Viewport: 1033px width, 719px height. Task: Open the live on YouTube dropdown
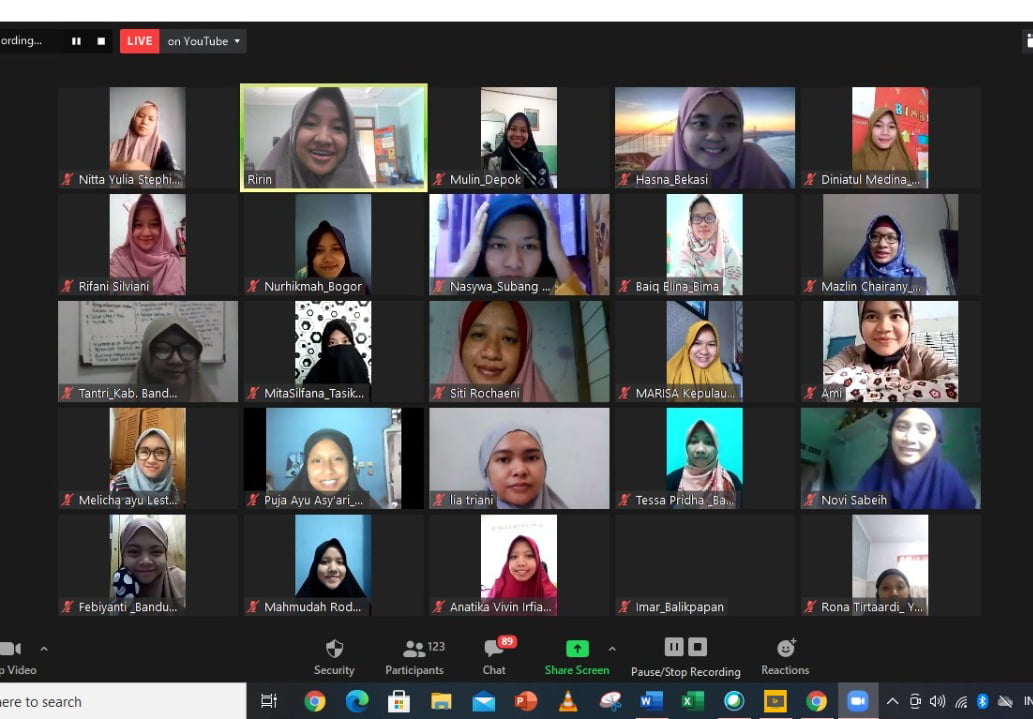click(204, 41)
